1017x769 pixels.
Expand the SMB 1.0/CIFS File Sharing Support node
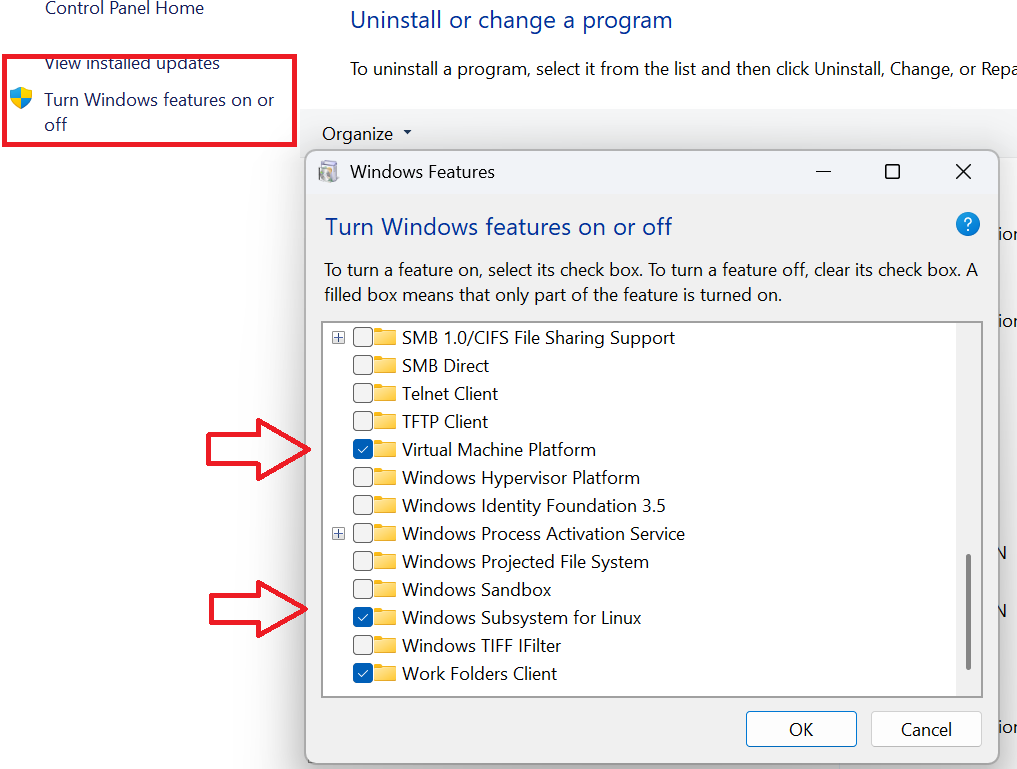click(x=339, y=338)
